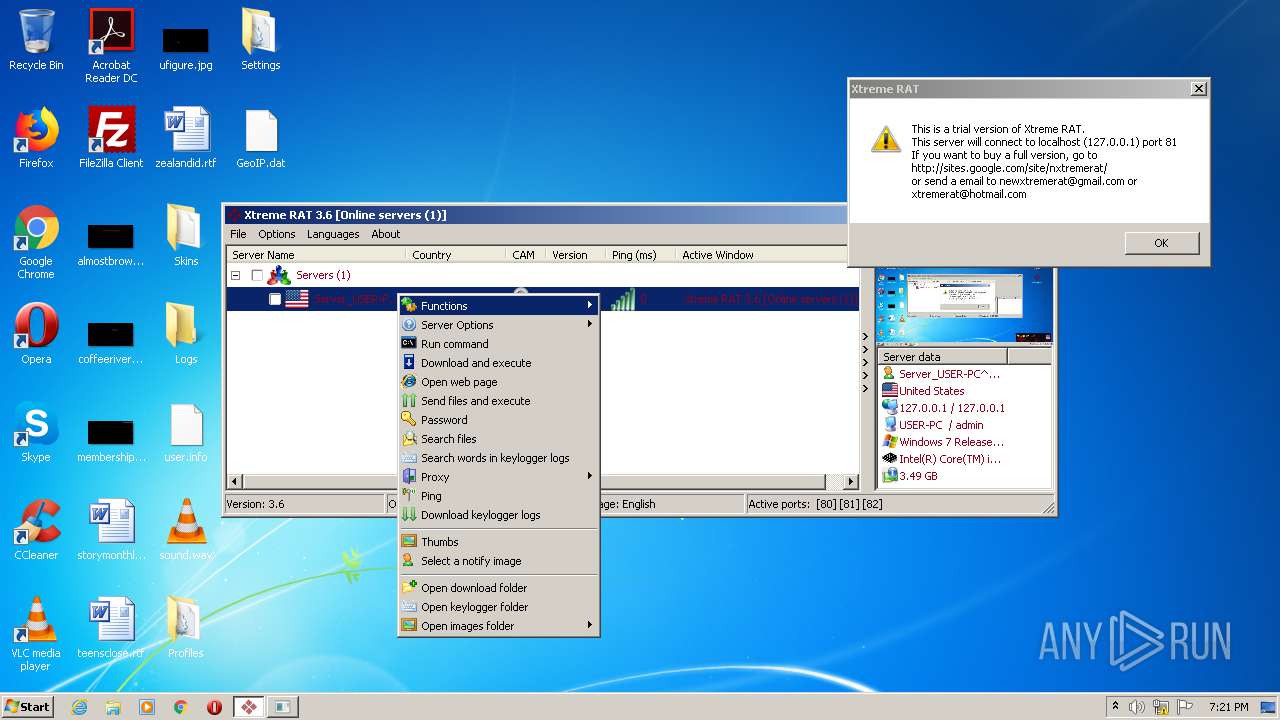This screenshot has height=720, width=1280.
Task: Open the Options menu in Xtreme RAT
Action: [277, 234]
